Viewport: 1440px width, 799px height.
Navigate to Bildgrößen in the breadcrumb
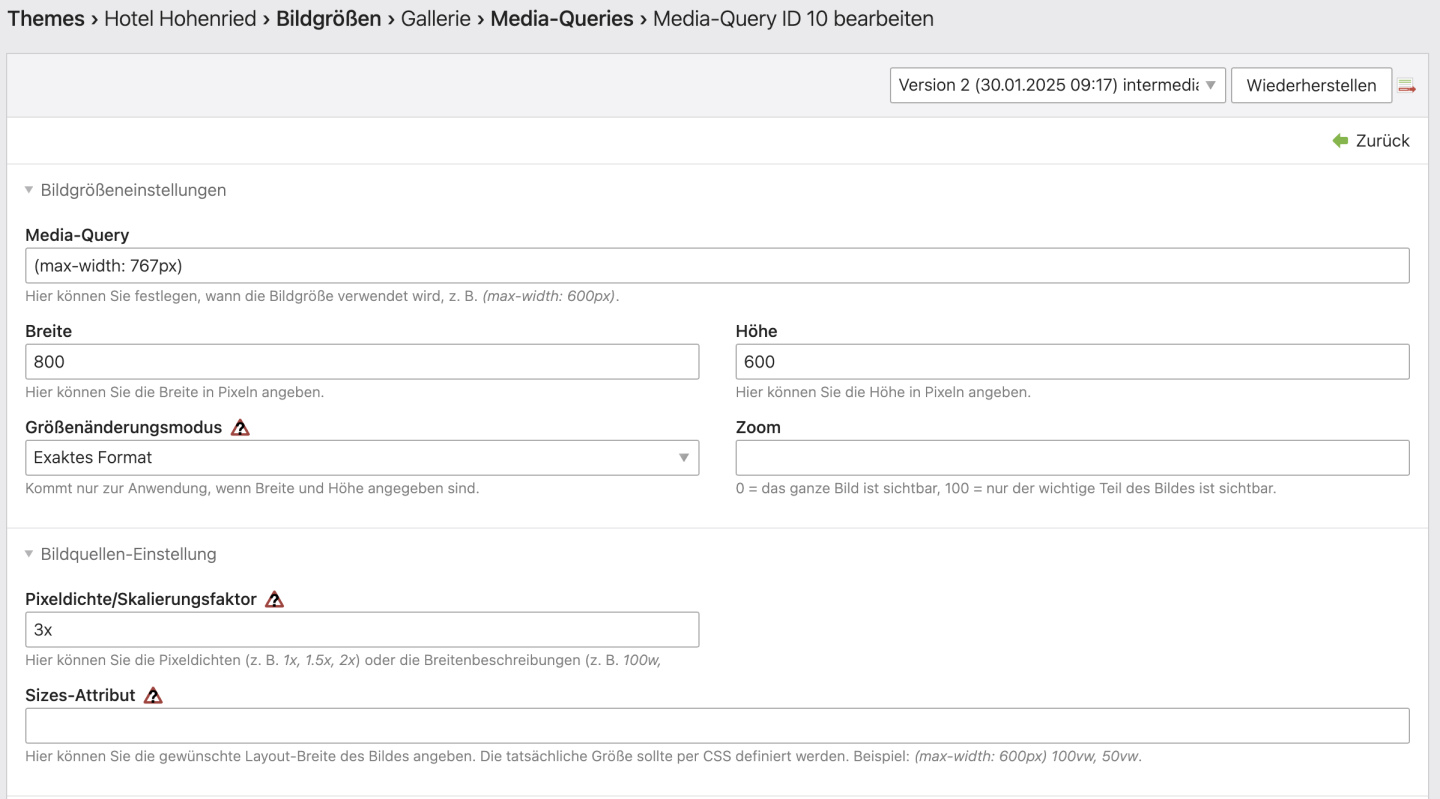(328, 19)
